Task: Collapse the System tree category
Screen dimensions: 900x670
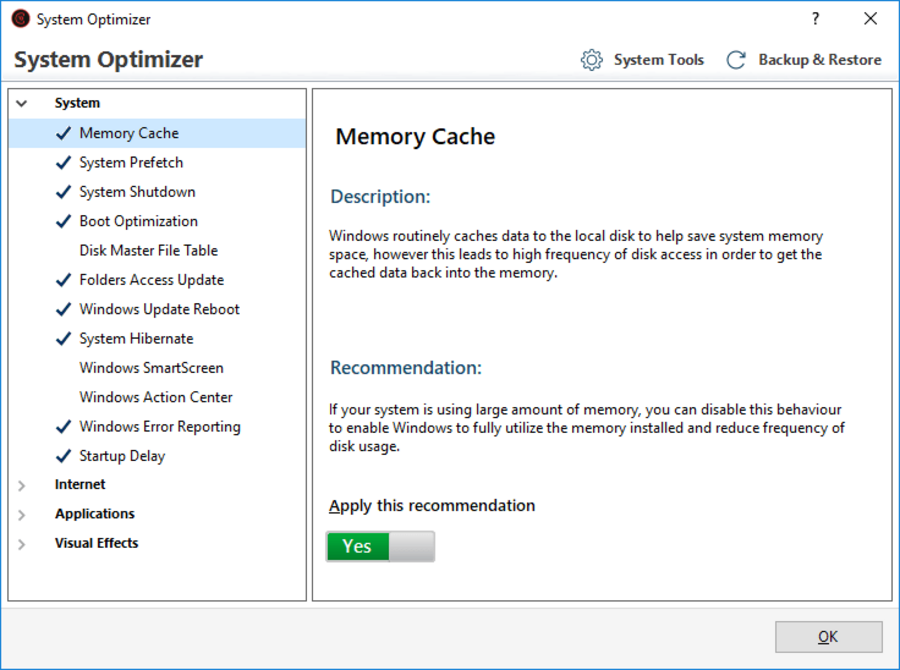Action: (22, 103)
